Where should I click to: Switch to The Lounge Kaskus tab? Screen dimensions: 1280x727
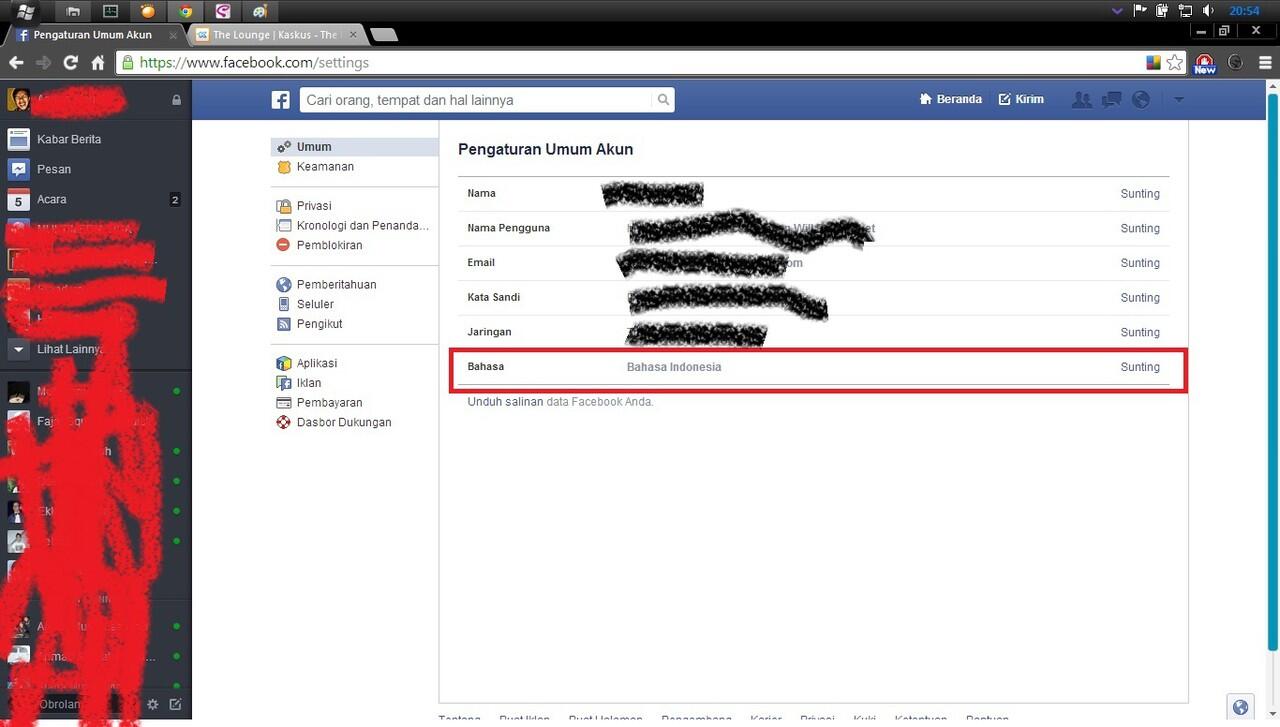(x=275, y=35)
